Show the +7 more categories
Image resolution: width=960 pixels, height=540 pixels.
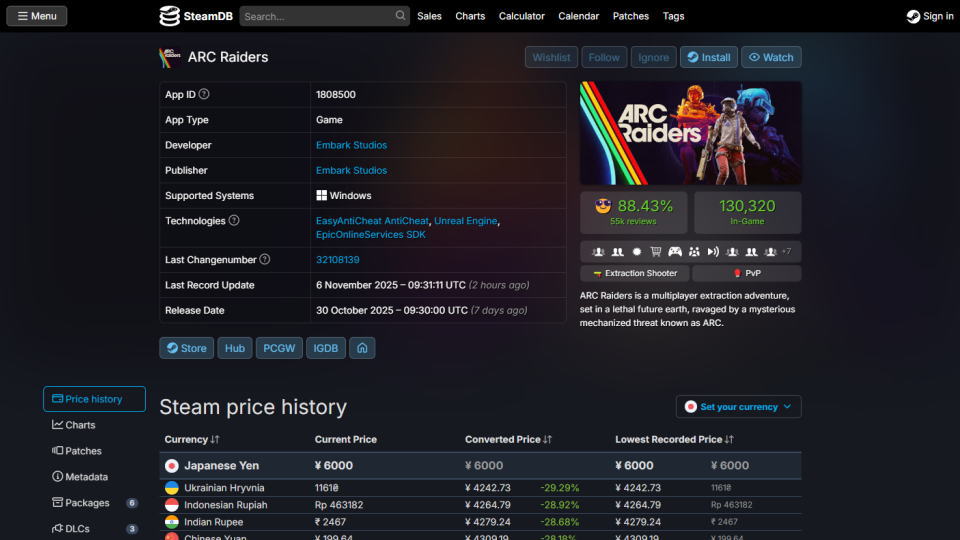tap(786, 252)
